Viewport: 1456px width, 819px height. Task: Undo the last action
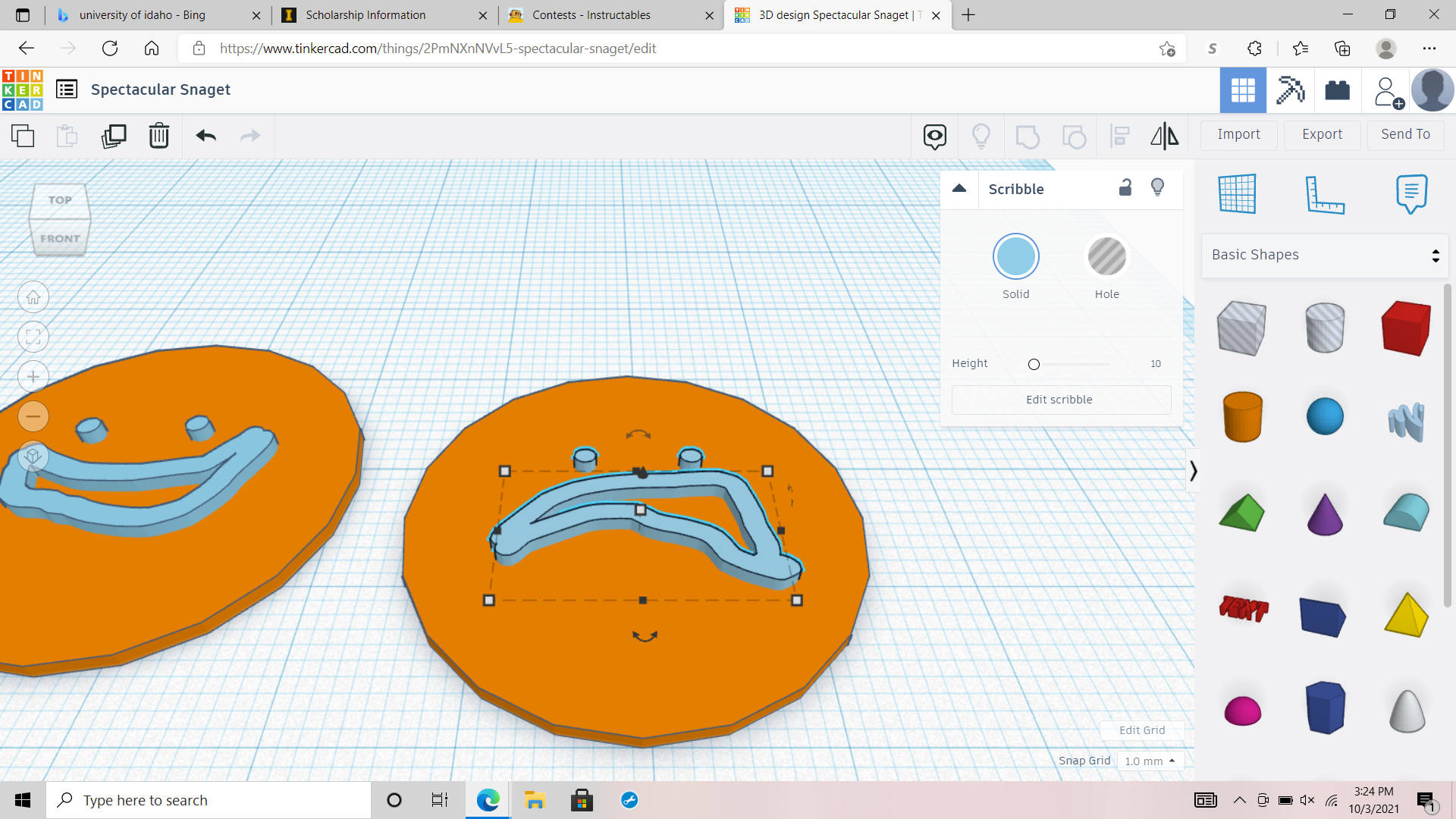tap(205, 136)
